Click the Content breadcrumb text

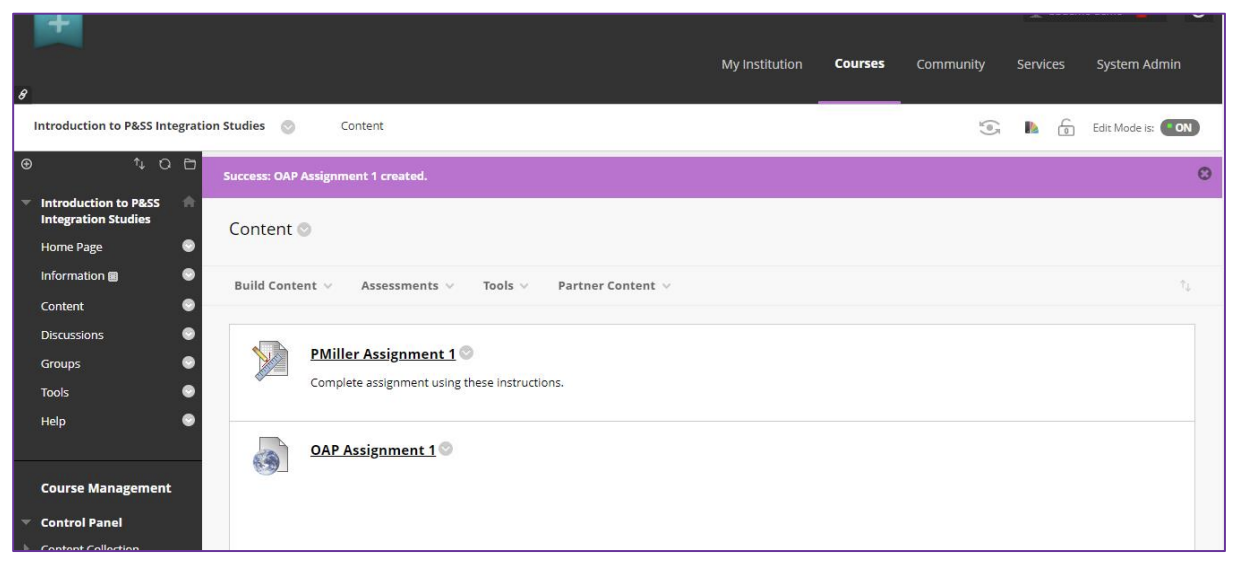point(362,127)
